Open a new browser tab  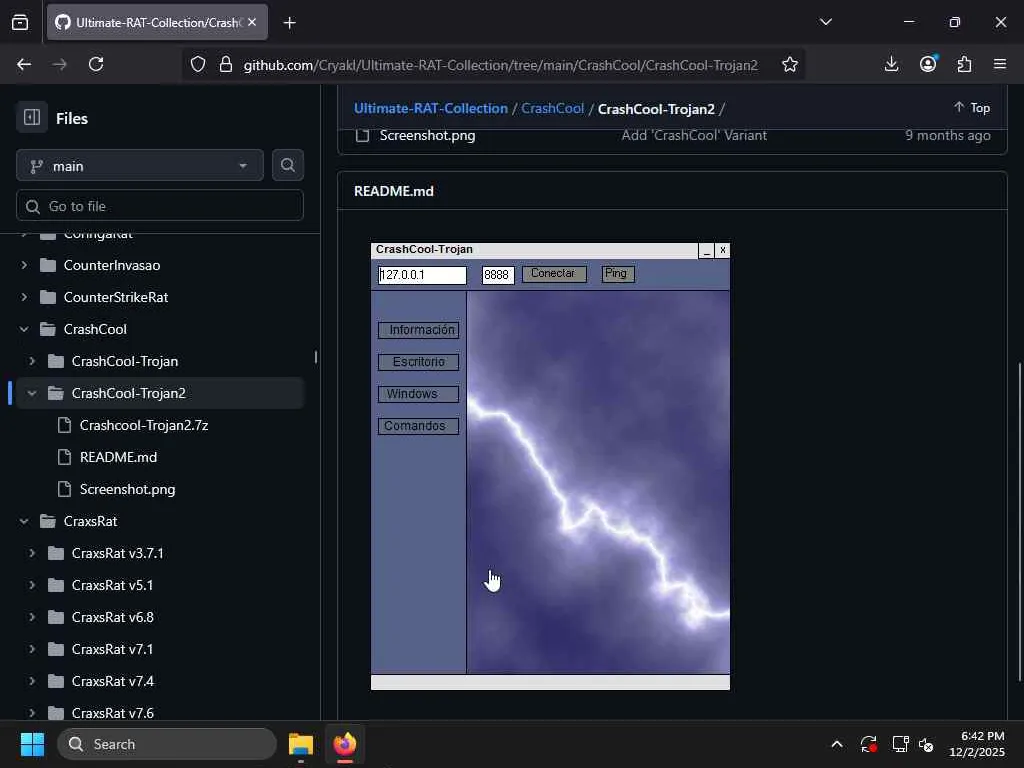pyautogui.click(x=289, y=23)
